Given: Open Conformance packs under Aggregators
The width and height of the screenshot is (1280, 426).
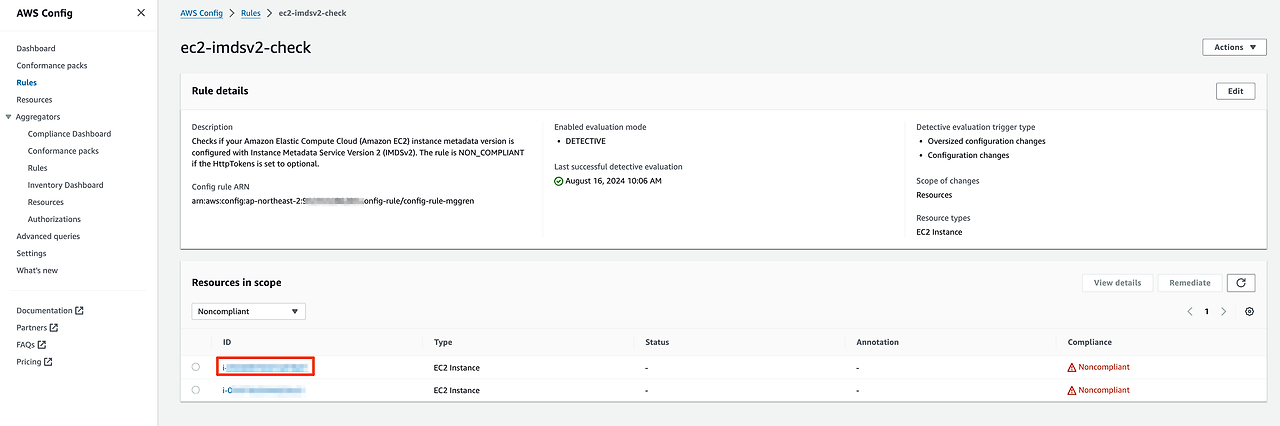Looking at the screenshot, I should coord(63,151).
